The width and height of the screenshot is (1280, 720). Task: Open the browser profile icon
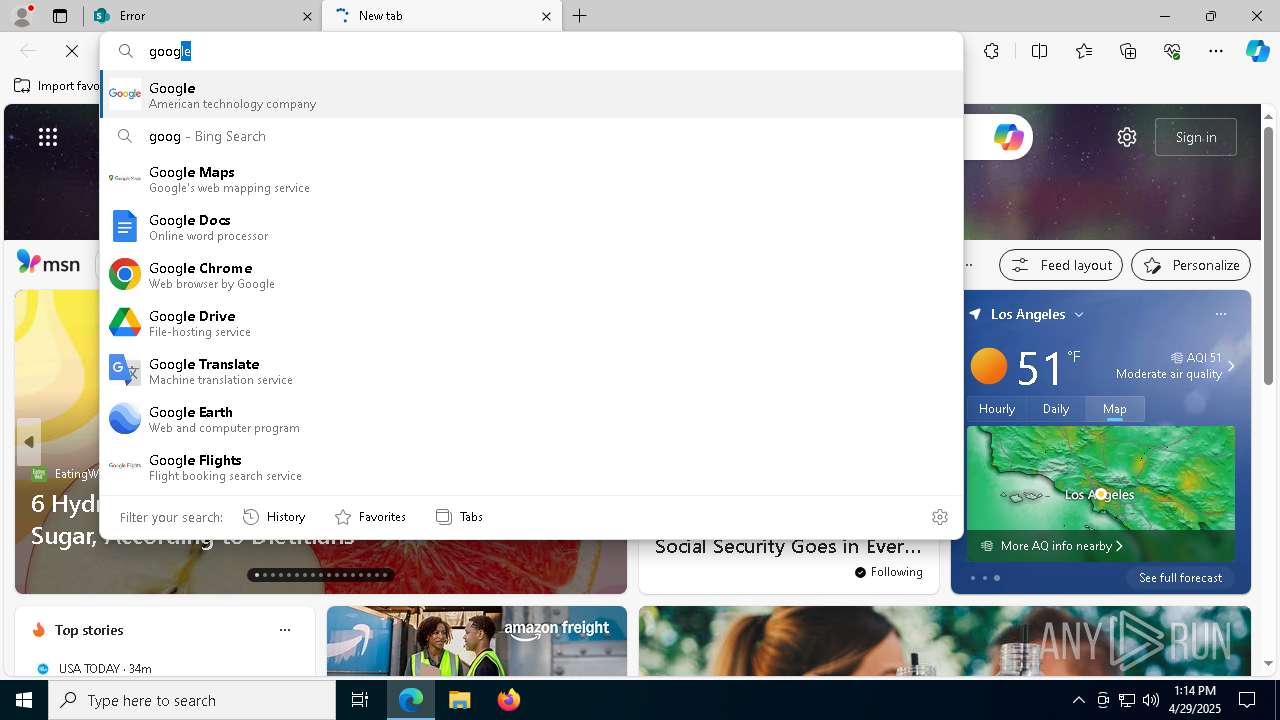click(x=21, y=16)
